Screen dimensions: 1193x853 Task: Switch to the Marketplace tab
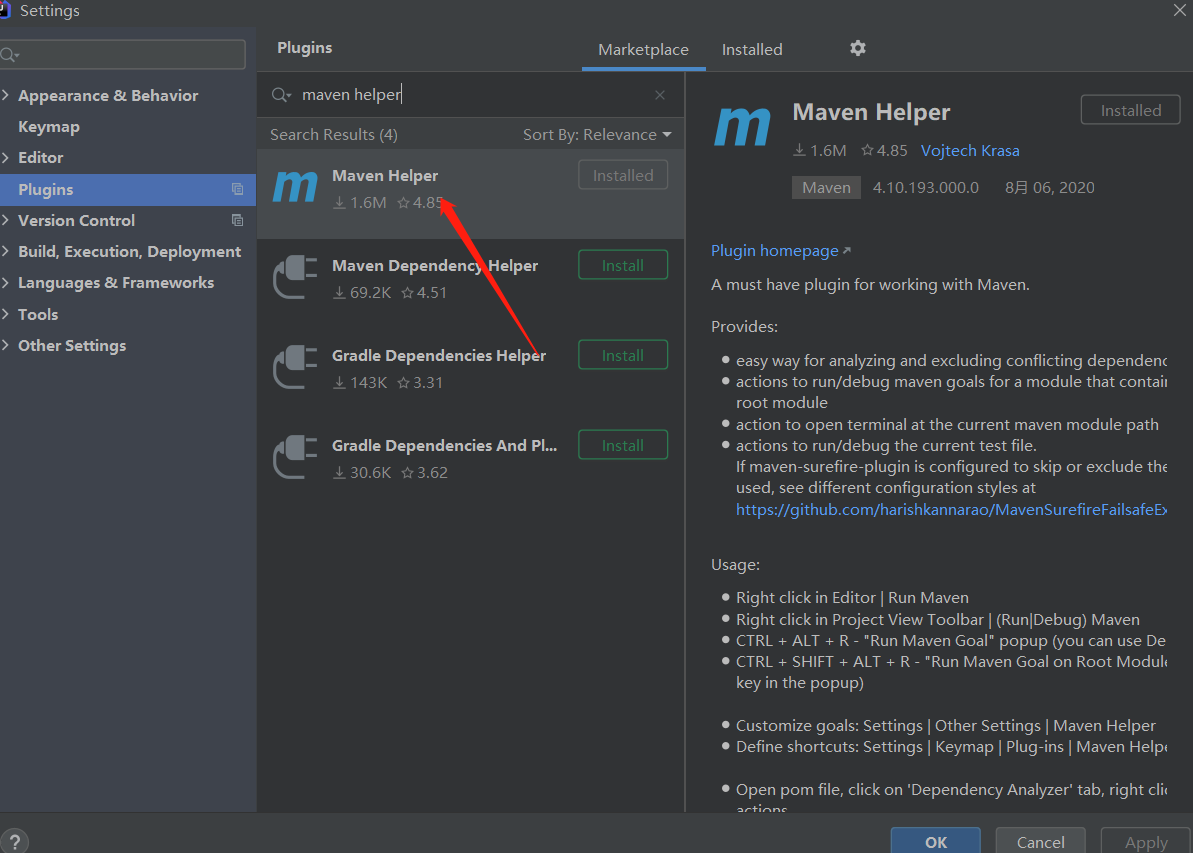tap(644, 49)
